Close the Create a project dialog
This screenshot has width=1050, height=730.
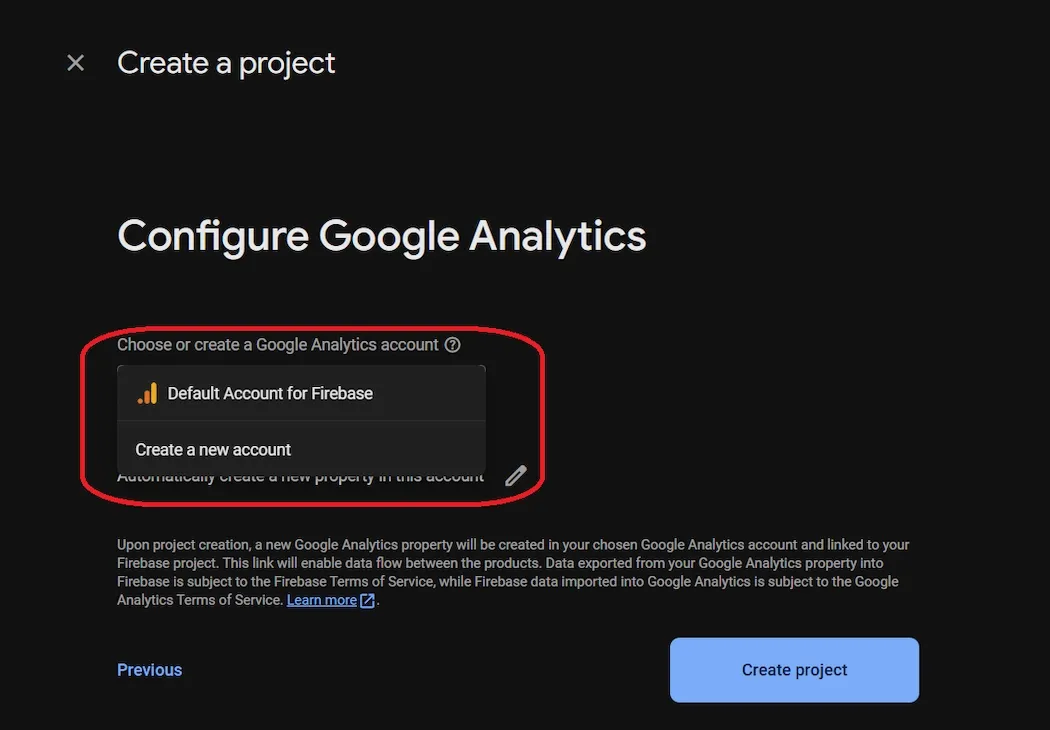point(75,63)
